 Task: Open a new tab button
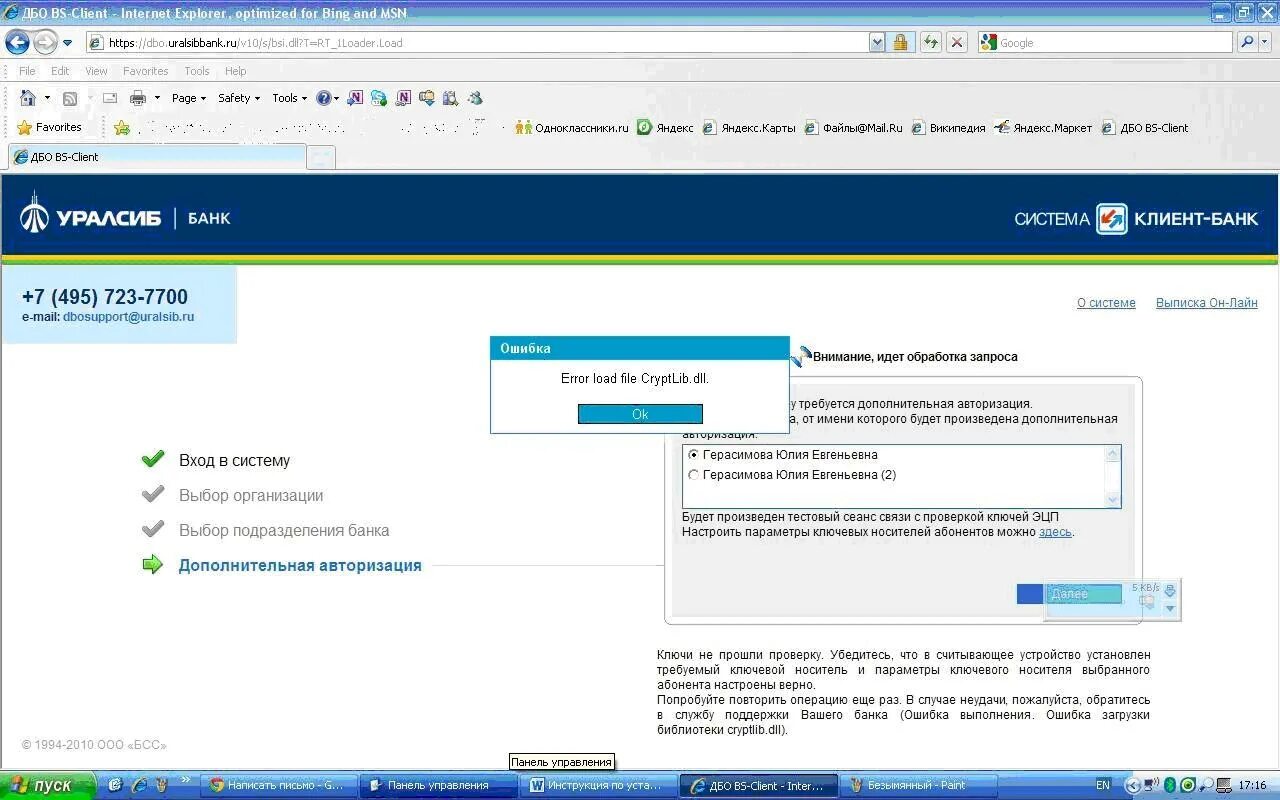click(321, 158)
